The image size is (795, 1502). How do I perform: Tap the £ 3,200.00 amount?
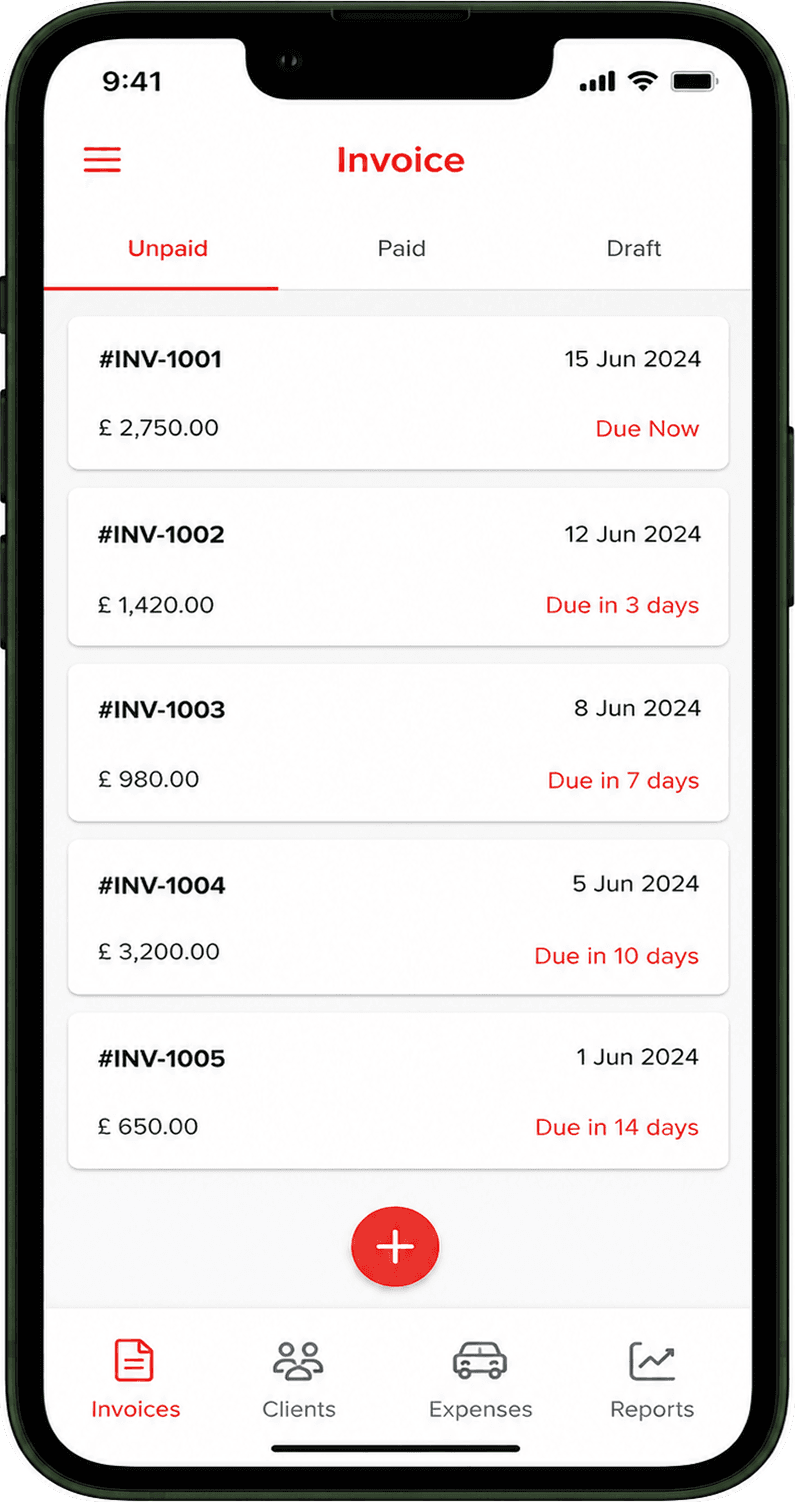[x=159, y=952]
